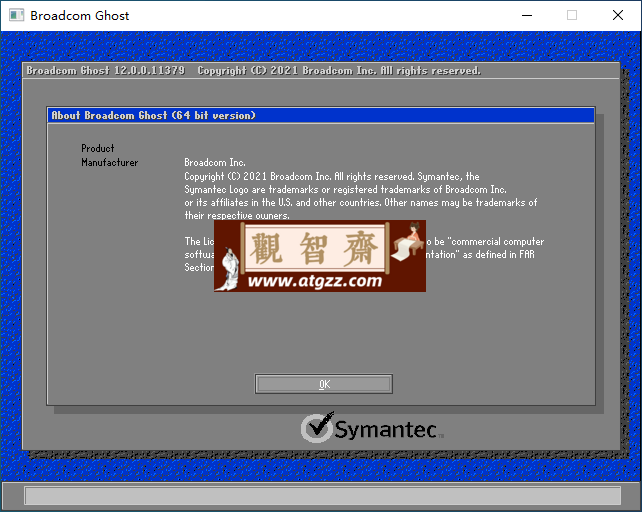Close the Broadcom Ghost window
This screenshot has width=642, height=512.
coord(618,16)
